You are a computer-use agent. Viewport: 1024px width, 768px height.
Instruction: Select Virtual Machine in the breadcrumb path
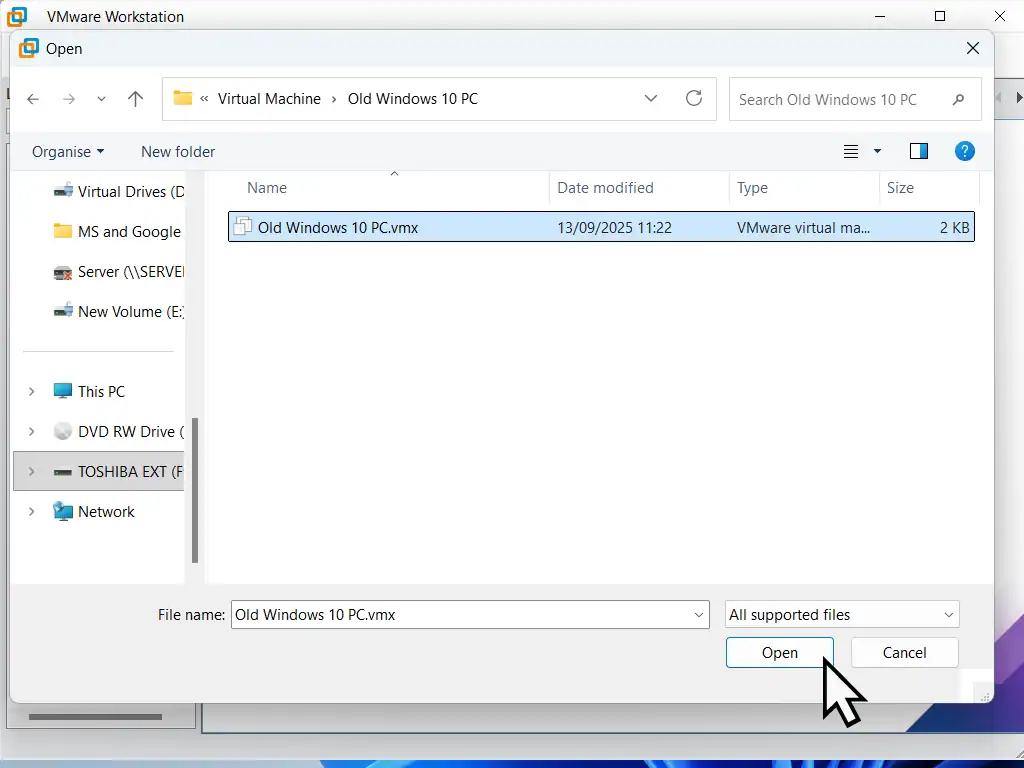point(269,99)
